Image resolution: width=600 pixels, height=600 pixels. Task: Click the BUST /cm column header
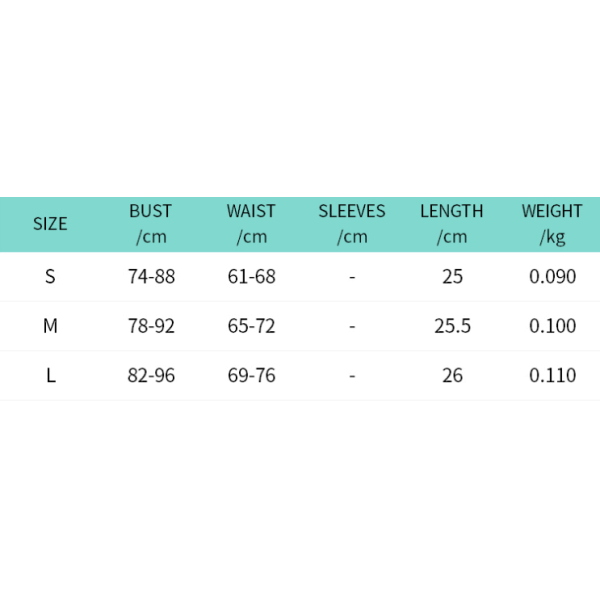151,224
